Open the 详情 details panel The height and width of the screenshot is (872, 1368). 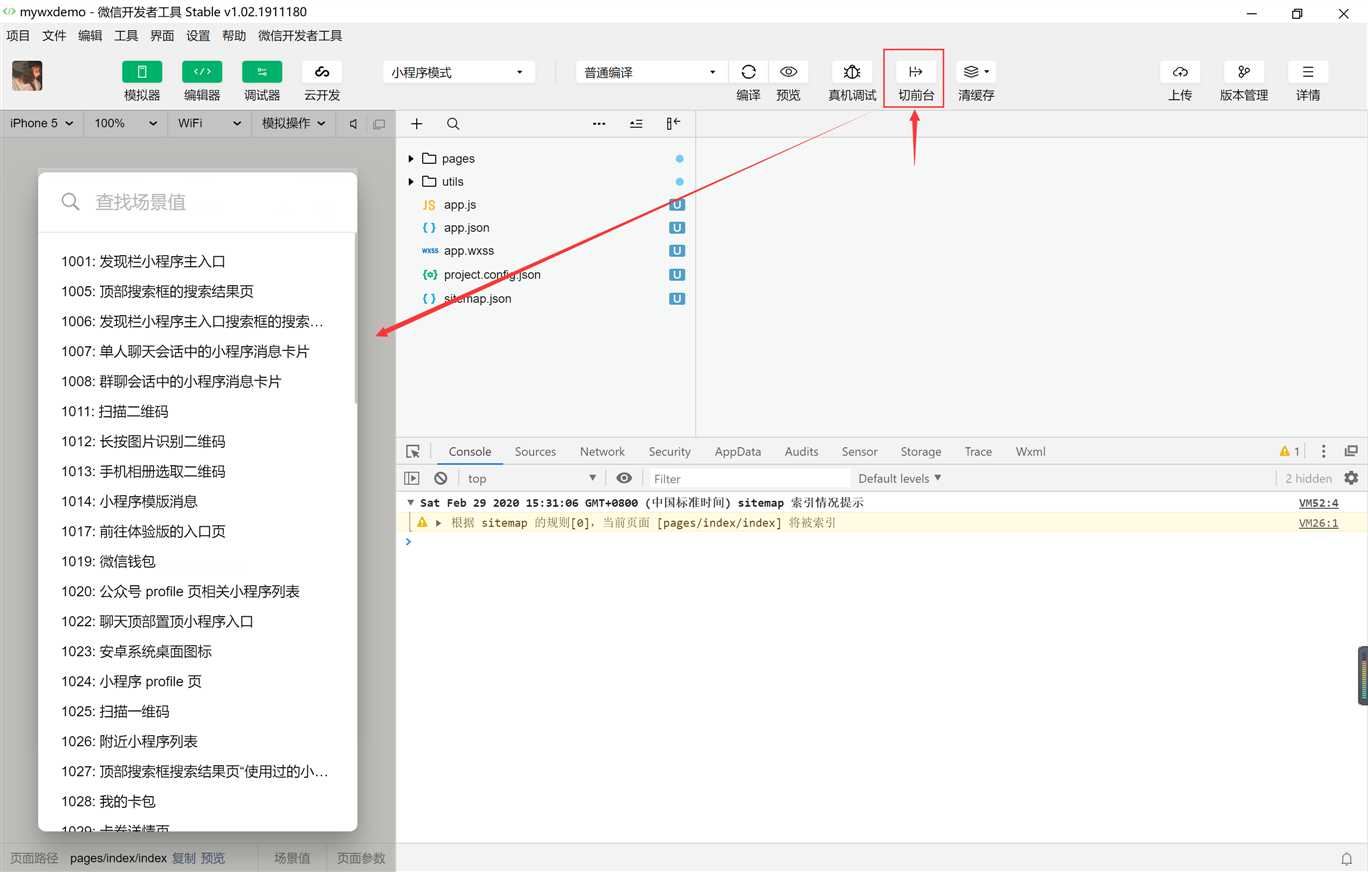(x=1308, y=72)
